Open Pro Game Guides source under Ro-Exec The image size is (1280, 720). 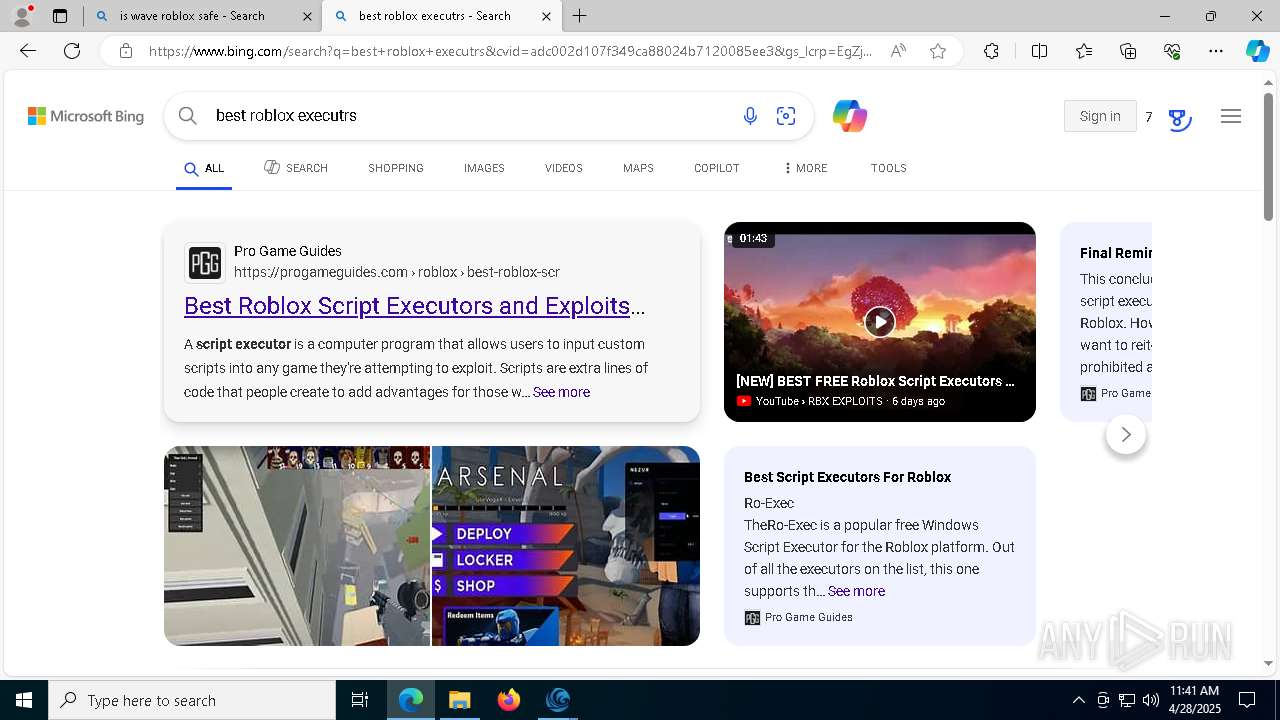(798, 618)
